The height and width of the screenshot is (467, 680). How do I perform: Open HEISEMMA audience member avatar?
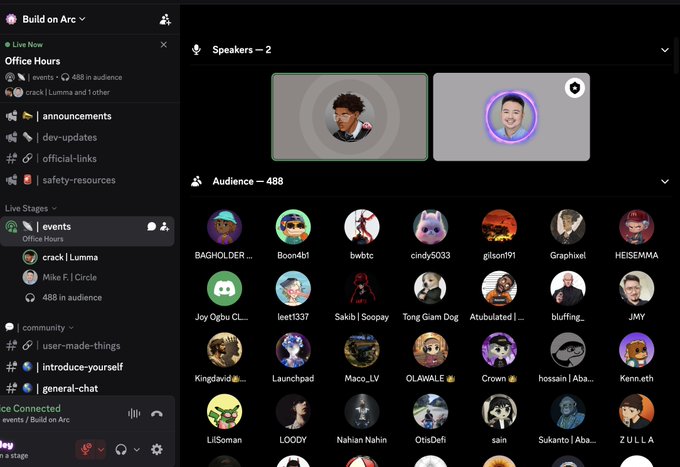637,227
